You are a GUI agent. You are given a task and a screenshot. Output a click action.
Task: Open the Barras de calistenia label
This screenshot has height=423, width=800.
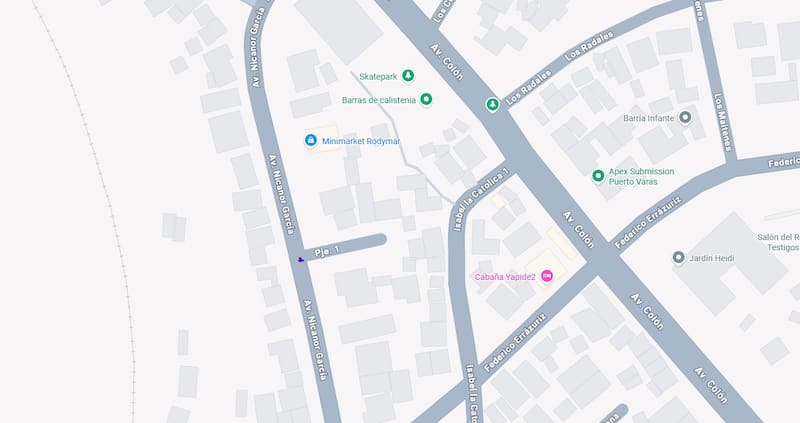pos(379,100)
